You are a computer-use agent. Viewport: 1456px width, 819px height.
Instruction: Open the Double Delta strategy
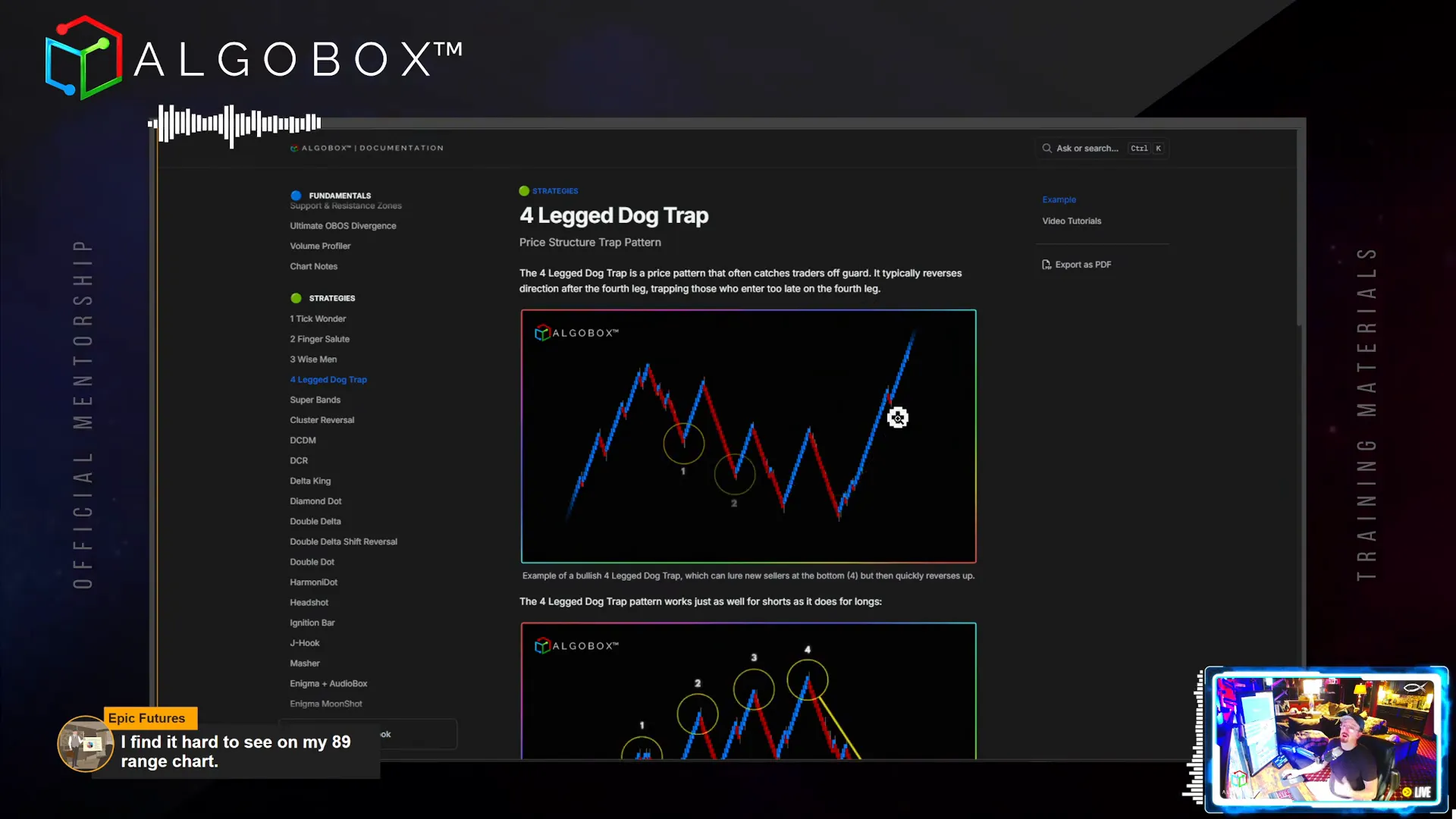click(315, 522)
